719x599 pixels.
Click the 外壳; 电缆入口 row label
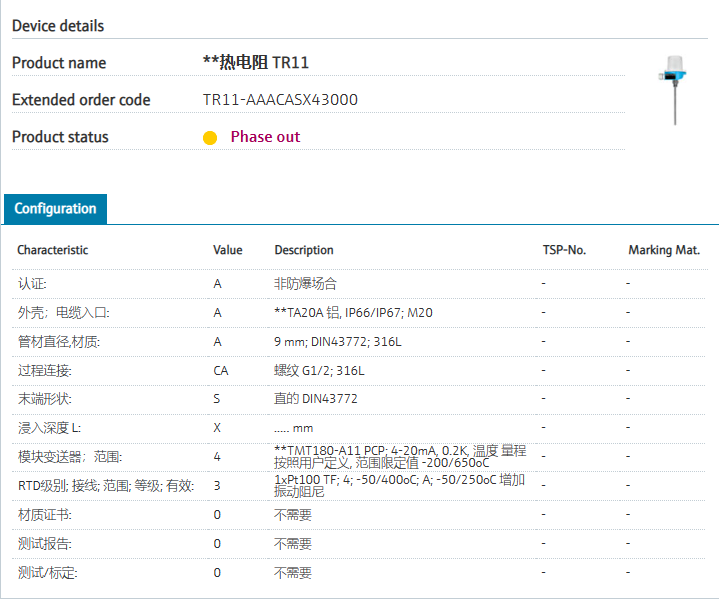(64, 313)
